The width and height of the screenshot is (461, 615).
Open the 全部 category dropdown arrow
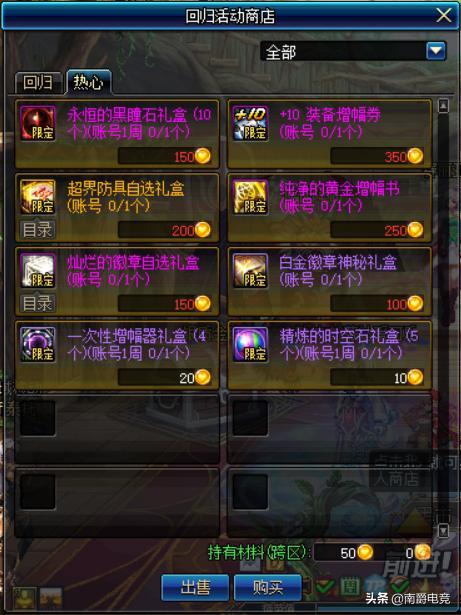[436, 51]
